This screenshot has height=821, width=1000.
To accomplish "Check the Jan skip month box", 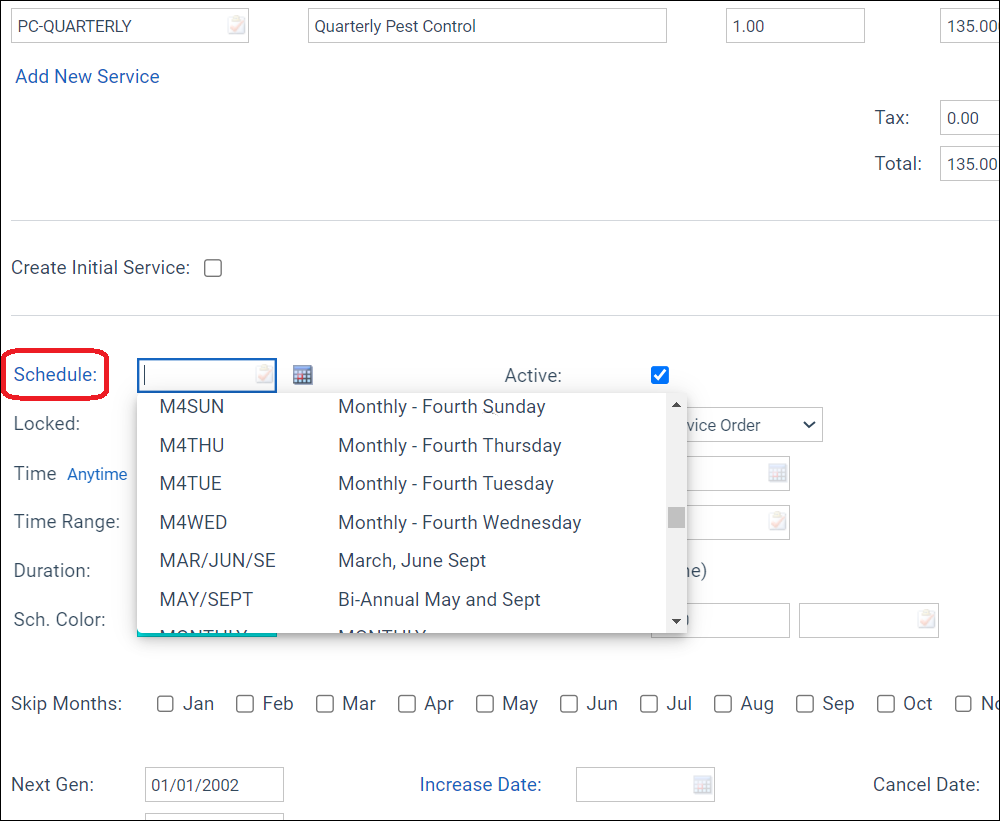I will [x=166, y=704].
